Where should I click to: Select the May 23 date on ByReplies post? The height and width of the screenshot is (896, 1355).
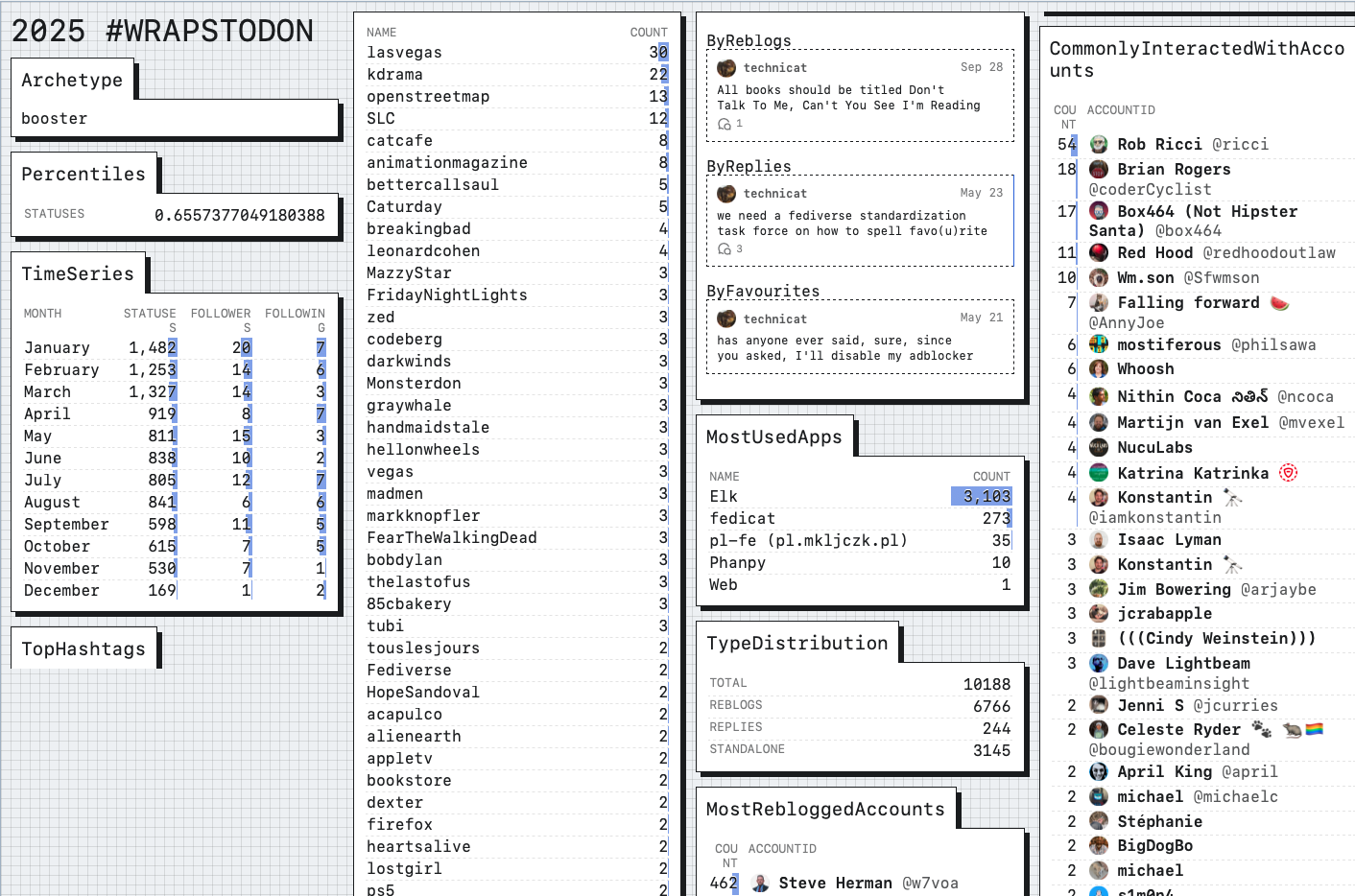(x=981, y=193)
